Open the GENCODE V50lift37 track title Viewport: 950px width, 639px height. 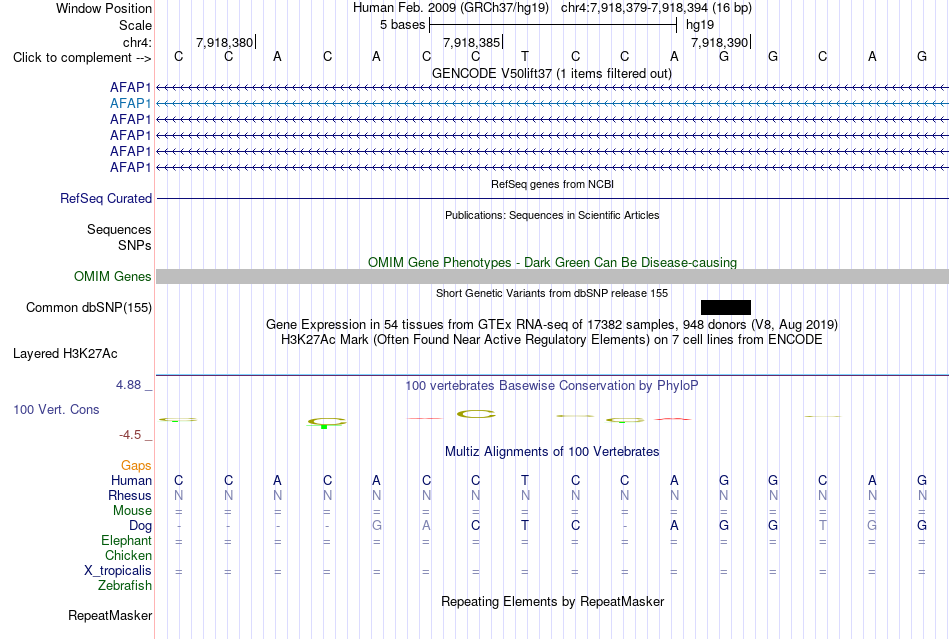point(551,73)
